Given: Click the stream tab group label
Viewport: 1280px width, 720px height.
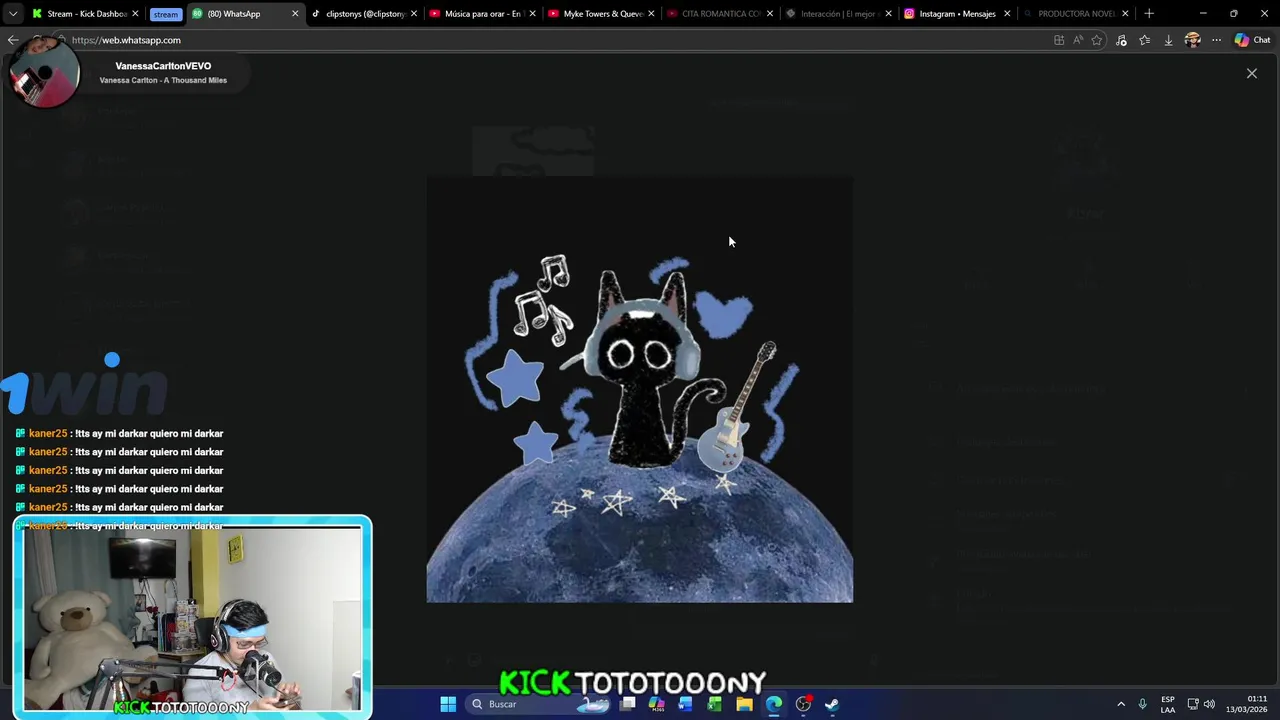Looking at the screenshot, I should [166, 14].
